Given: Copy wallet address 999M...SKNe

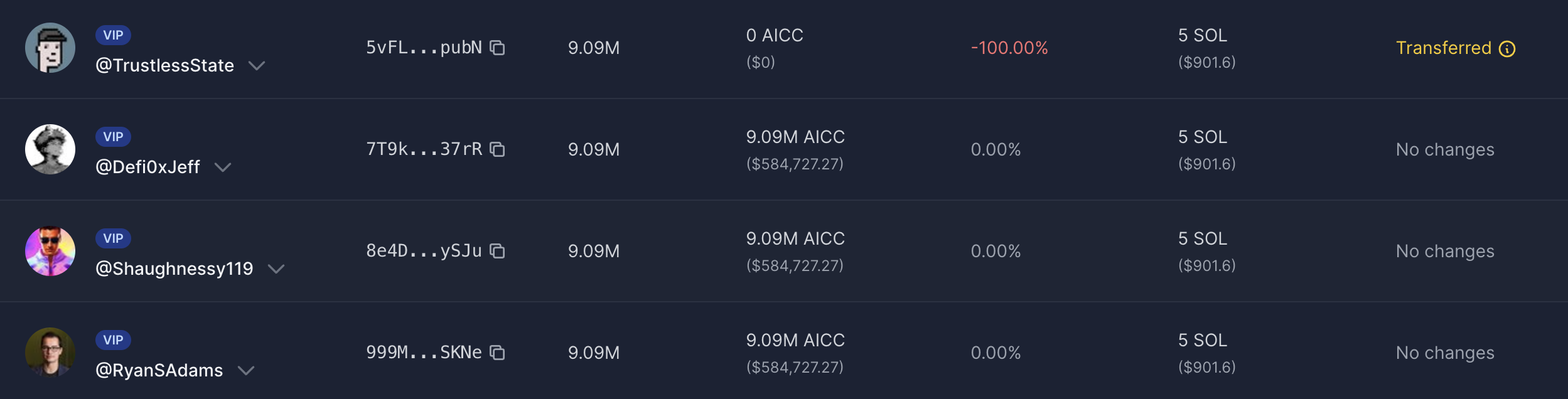Looking at the screenshot, I should (497, 353).
